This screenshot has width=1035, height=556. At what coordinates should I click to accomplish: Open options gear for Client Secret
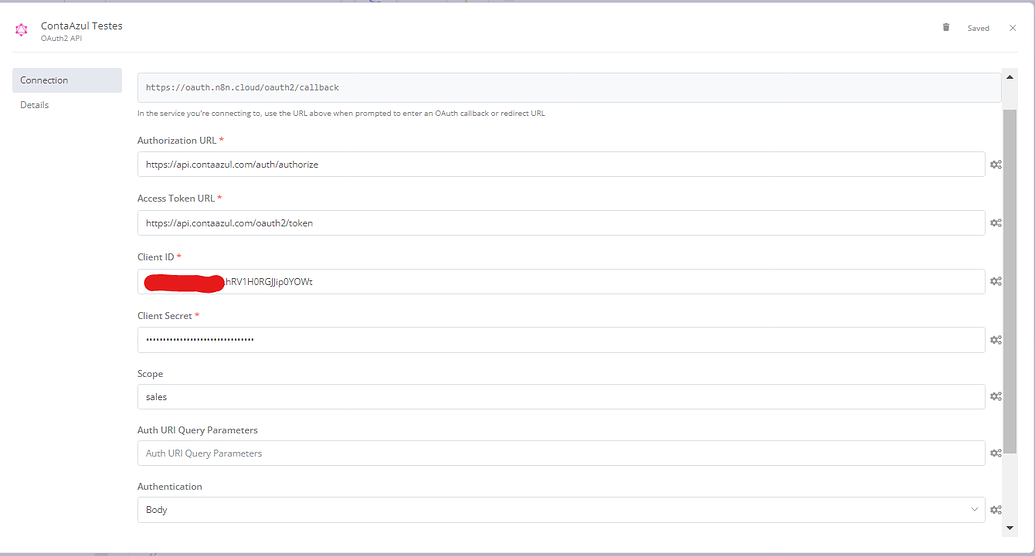[x=996, y=340]
